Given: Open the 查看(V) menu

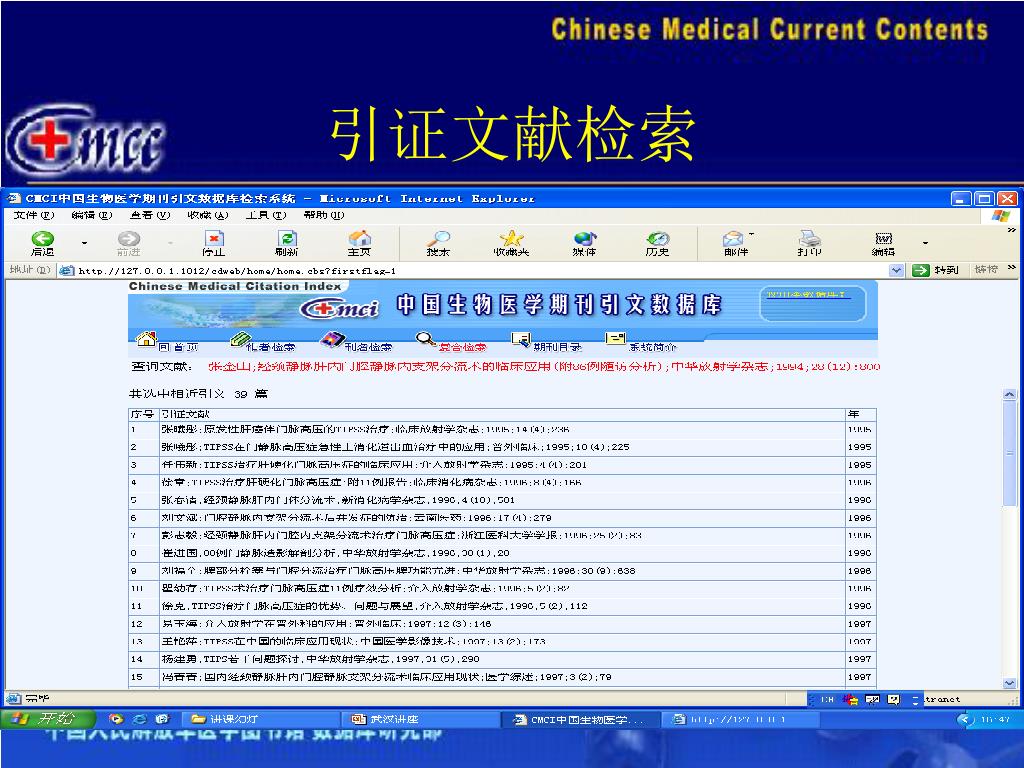Looking at the screenshot, I should (x=150, y=215).
